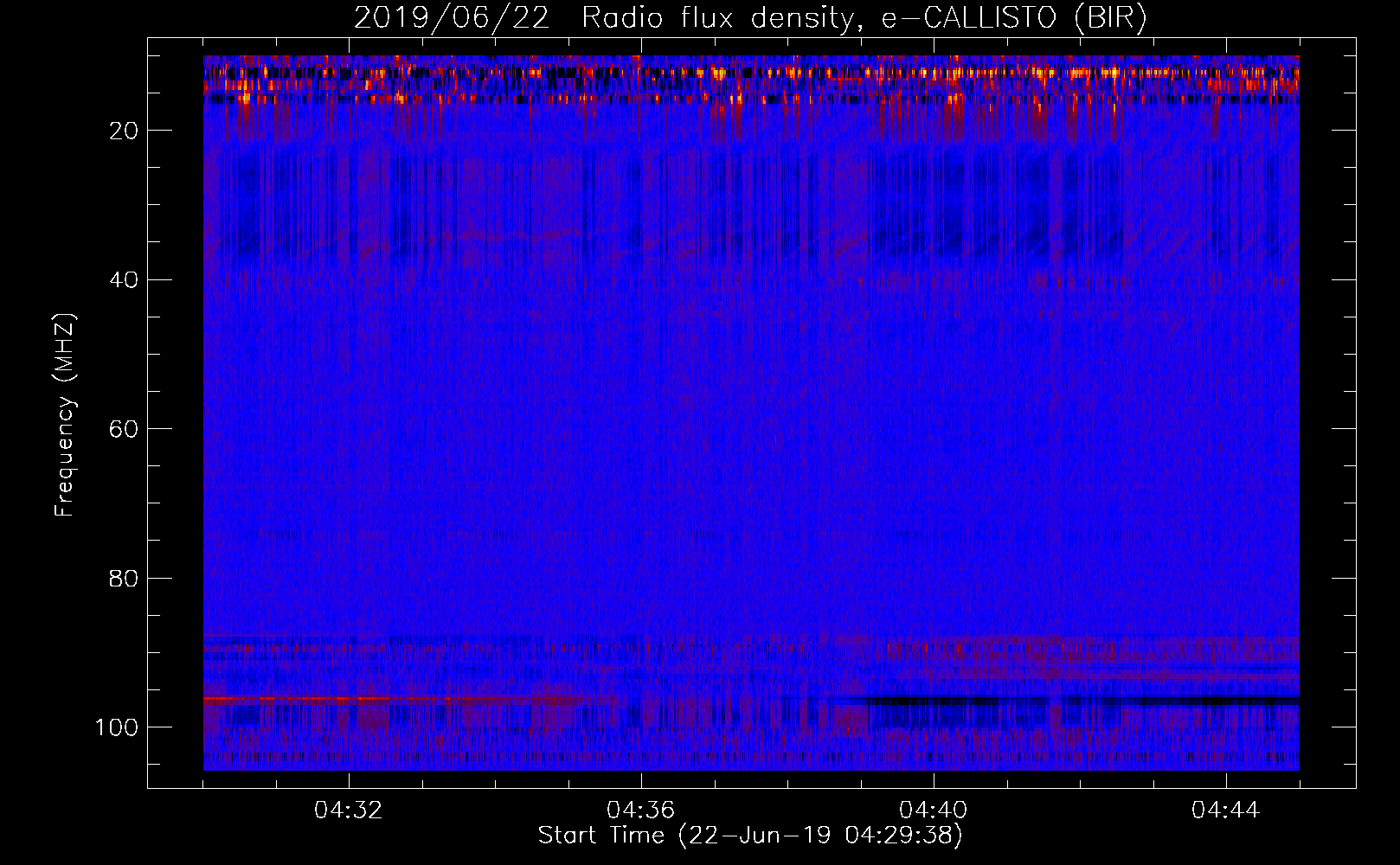Click the 04:40 time tick label

tap(934, 811)
